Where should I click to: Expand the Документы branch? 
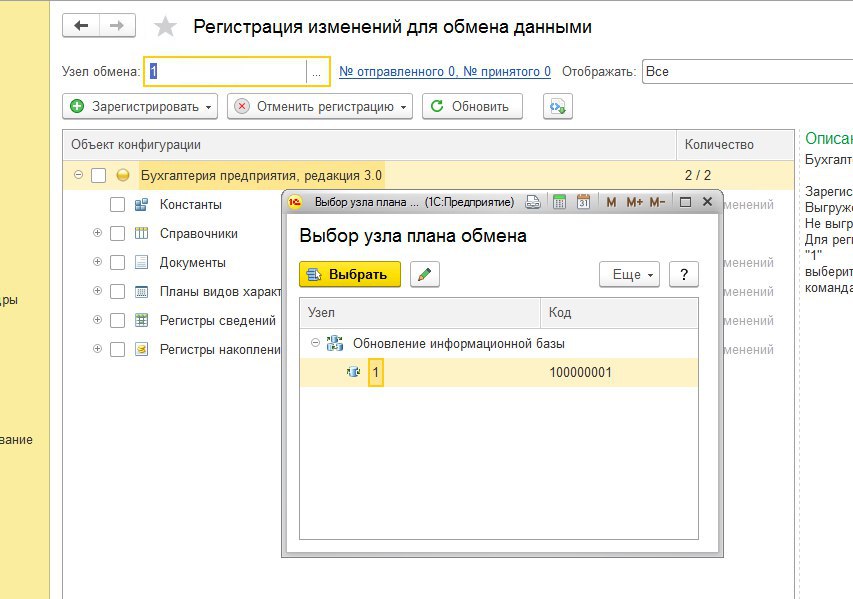97,262
